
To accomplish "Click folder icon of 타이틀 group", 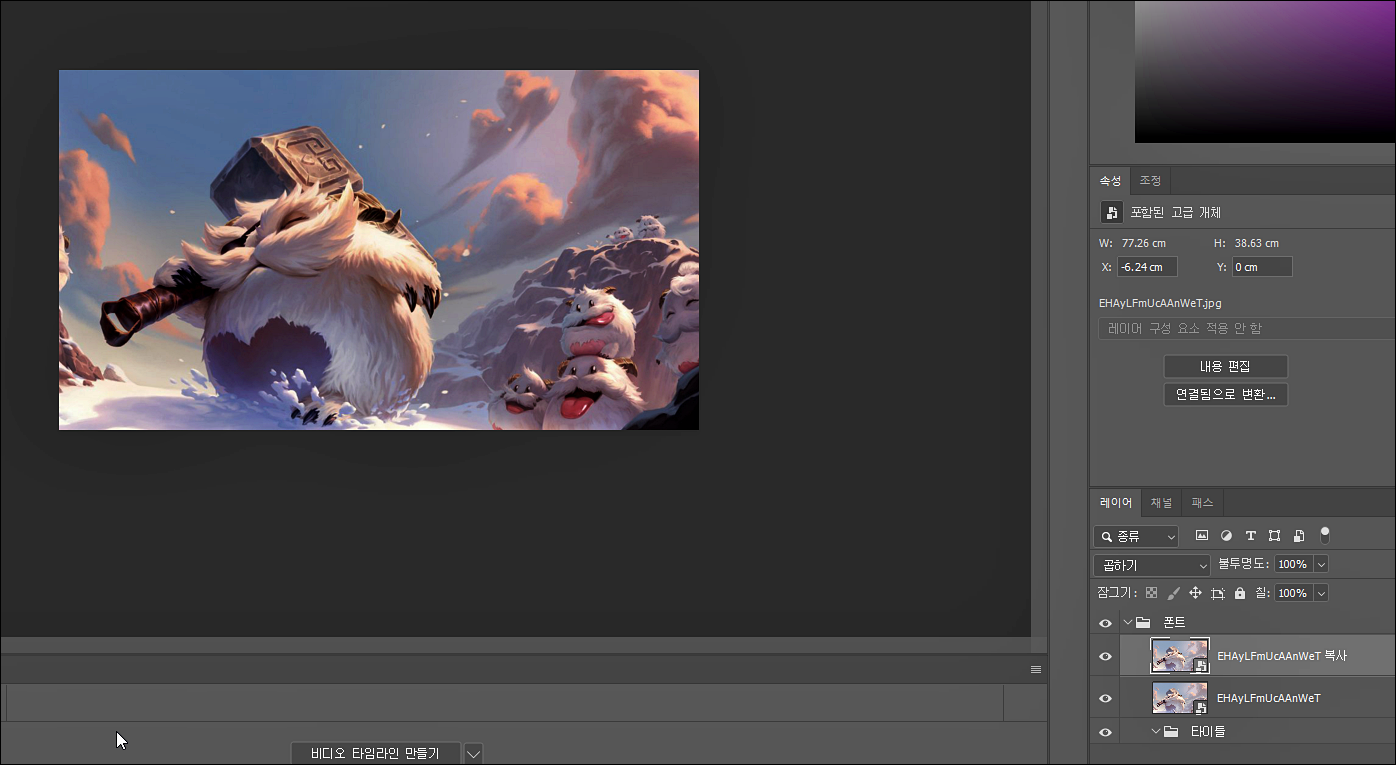I will [1170, 732].
